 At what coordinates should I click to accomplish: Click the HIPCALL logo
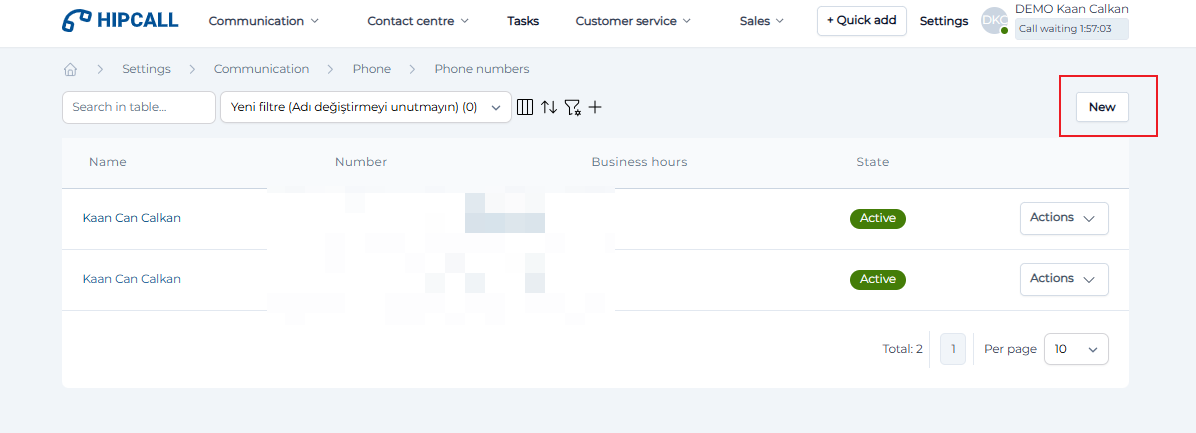pyautogui.click(x=119, y=21)
